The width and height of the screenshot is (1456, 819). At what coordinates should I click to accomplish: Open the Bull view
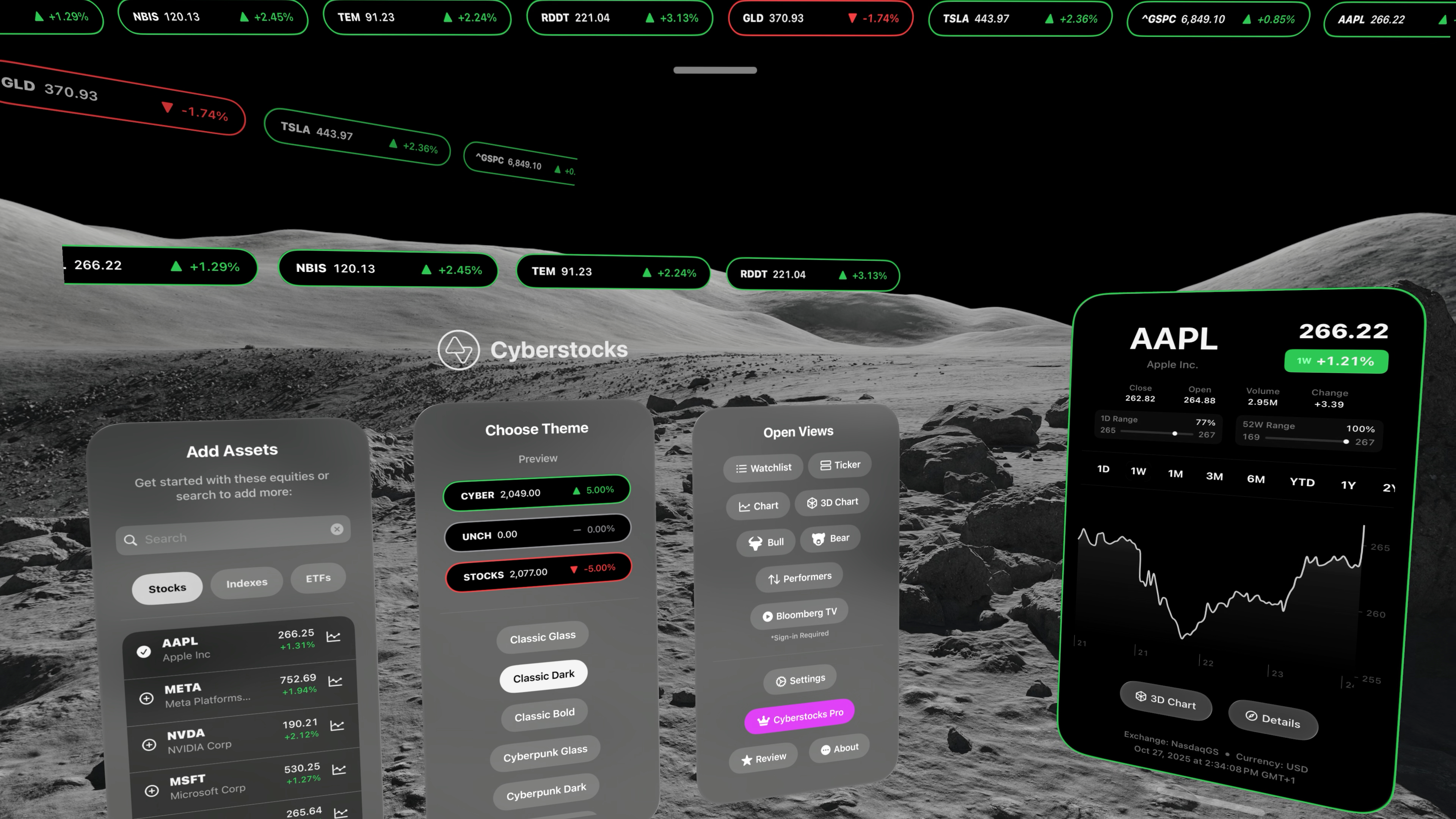(766, 543)
